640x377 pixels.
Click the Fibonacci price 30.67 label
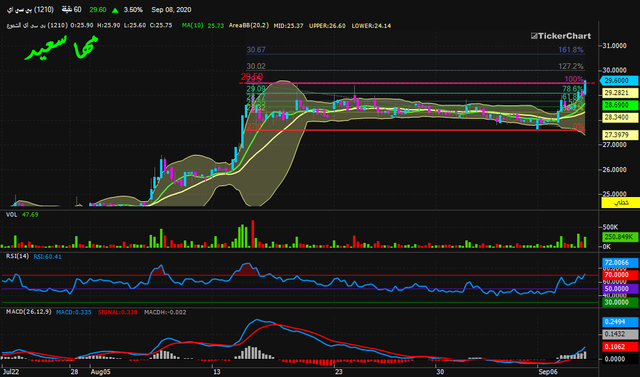point(256,50)
